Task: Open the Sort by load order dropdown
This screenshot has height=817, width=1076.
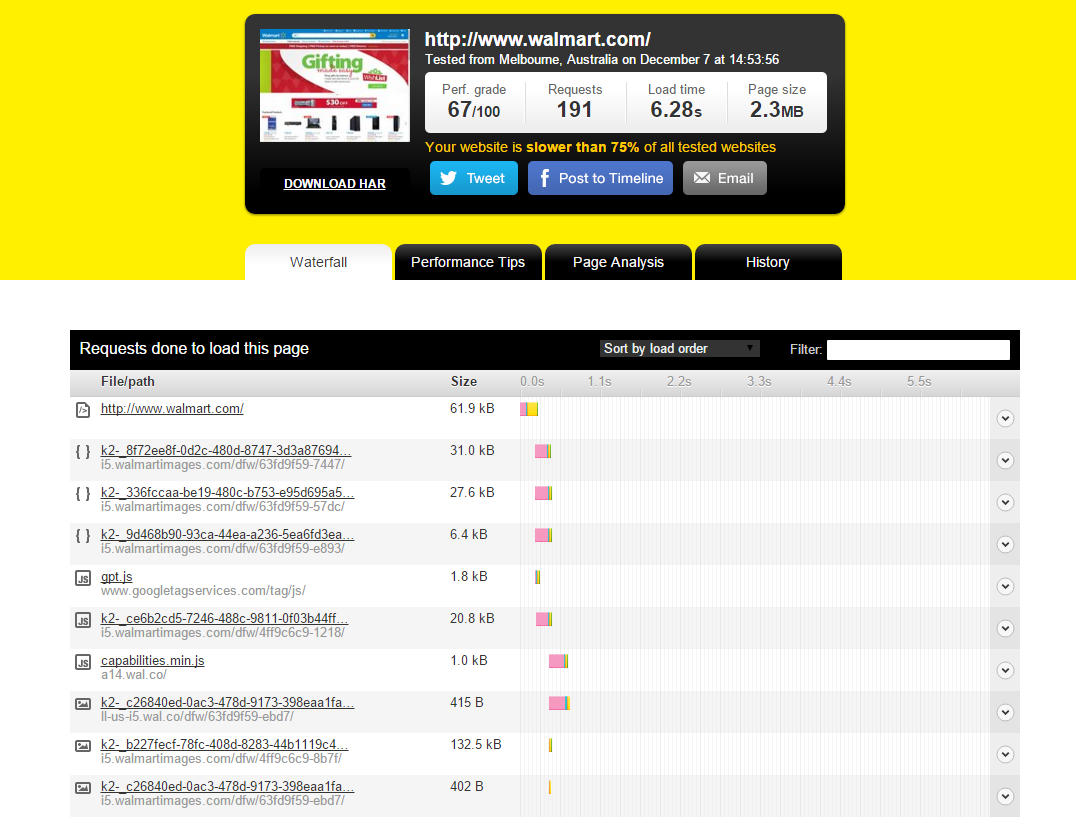Action: pos(679,348)
